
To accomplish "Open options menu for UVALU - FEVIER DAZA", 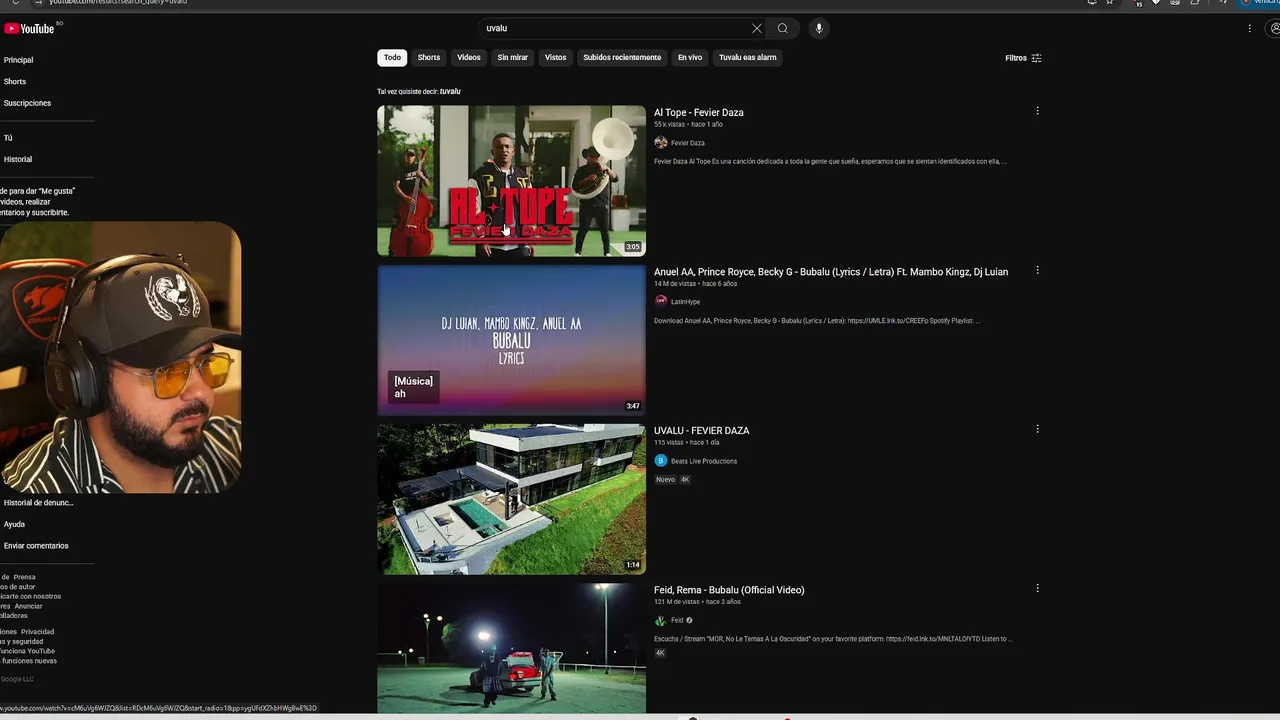I will tap(1037, 429).
